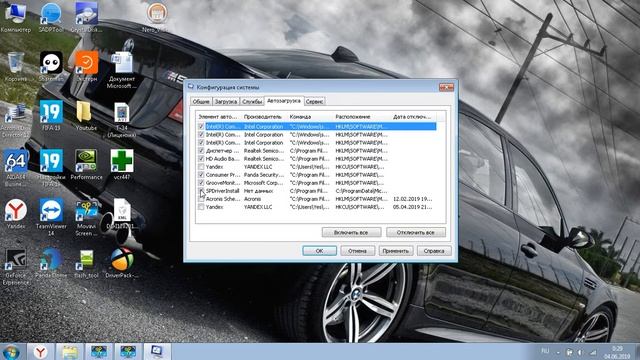Open help with the Справка button
This screenshot has width=640, height=360.
[434, 251]
